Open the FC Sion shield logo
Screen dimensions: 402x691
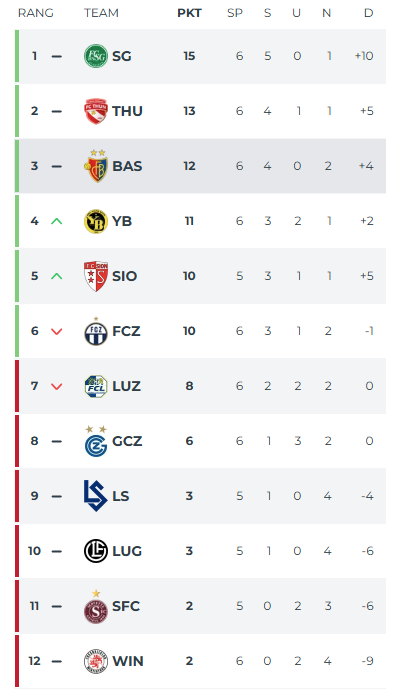96,276
